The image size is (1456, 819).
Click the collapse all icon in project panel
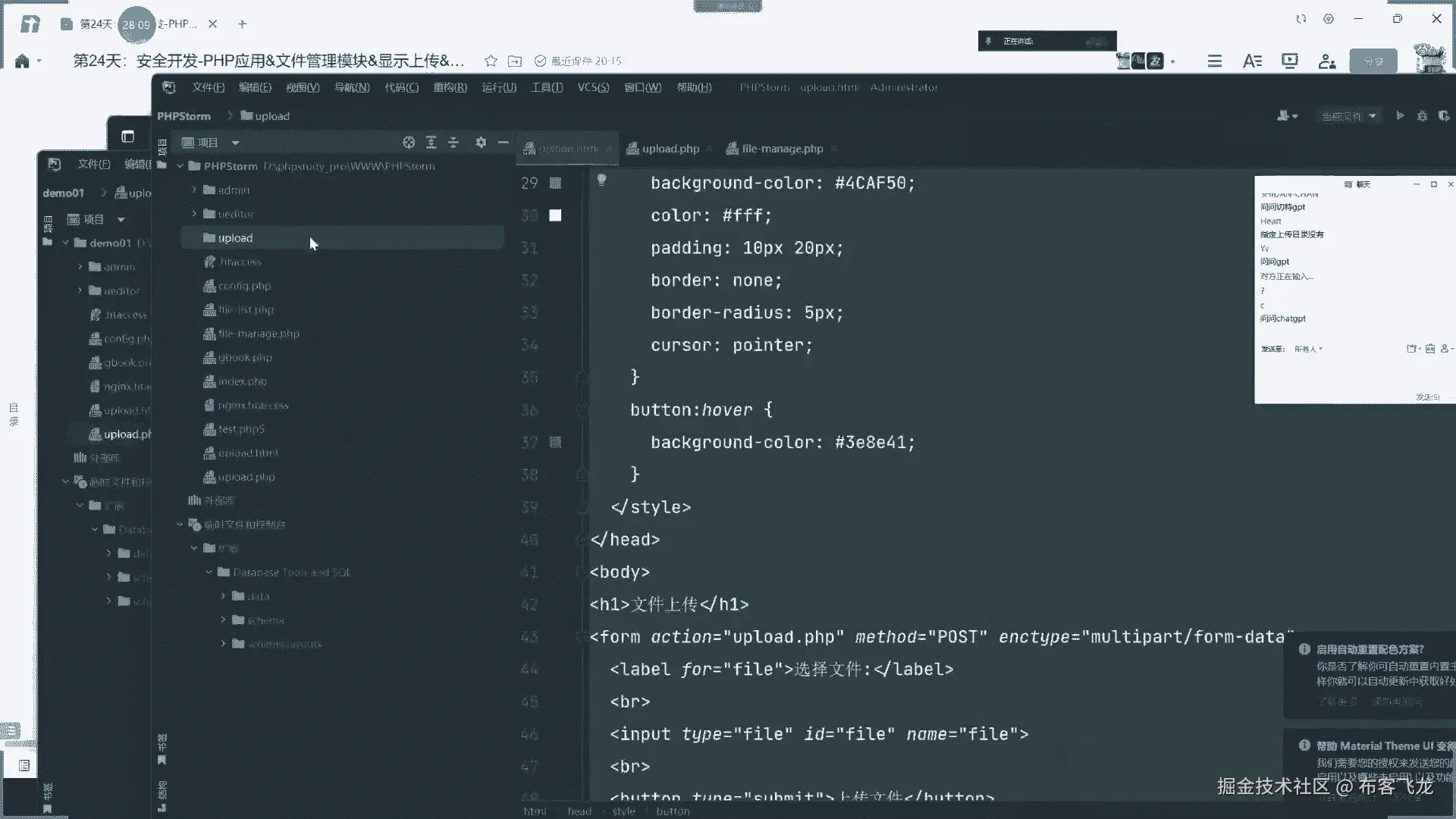tap(453, 143)
